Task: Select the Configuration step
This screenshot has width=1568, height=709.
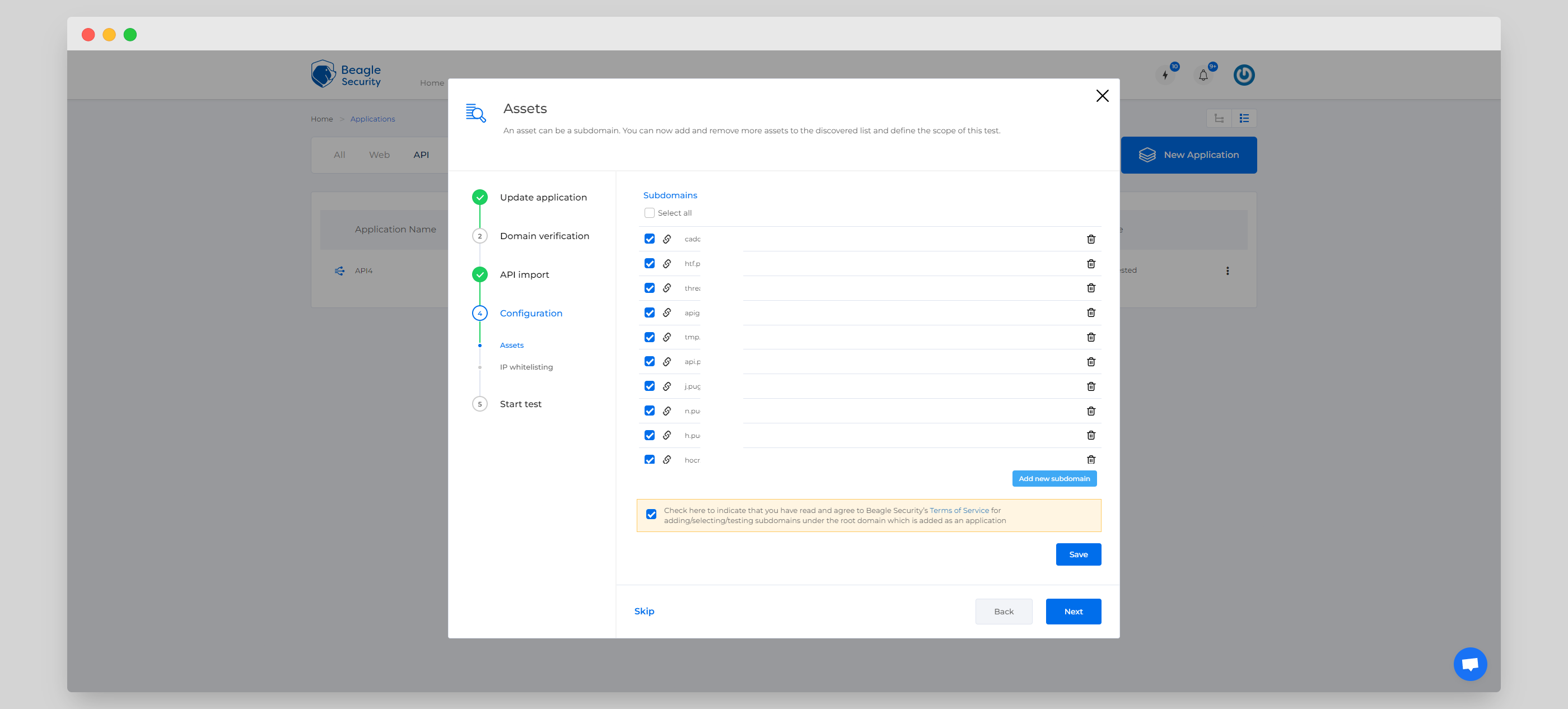Action: point(531,314)
